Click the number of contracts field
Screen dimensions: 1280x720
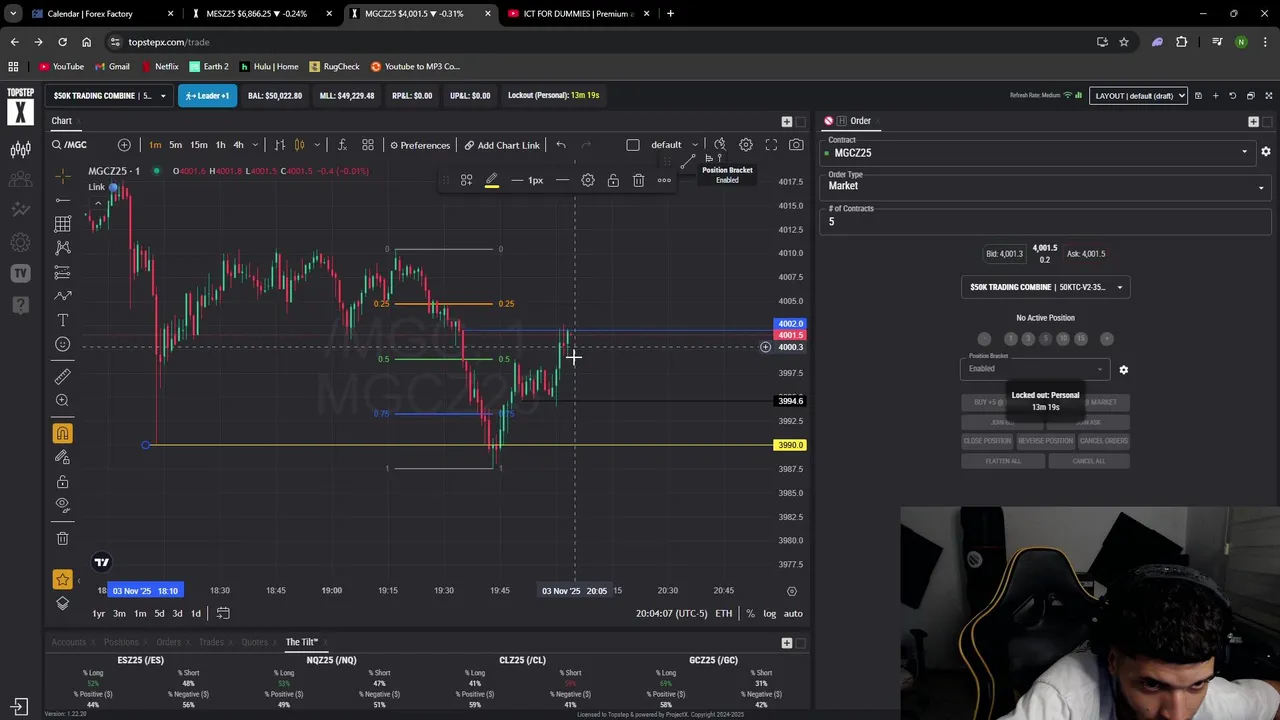tap(1046, 221)
